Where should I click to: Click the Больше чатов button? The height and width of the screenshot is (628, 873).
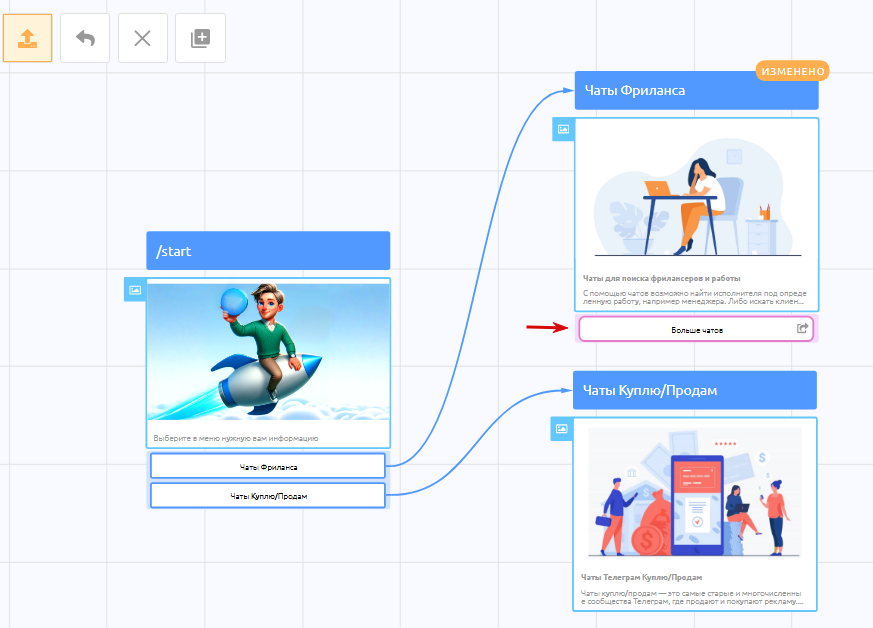(696, 329)
